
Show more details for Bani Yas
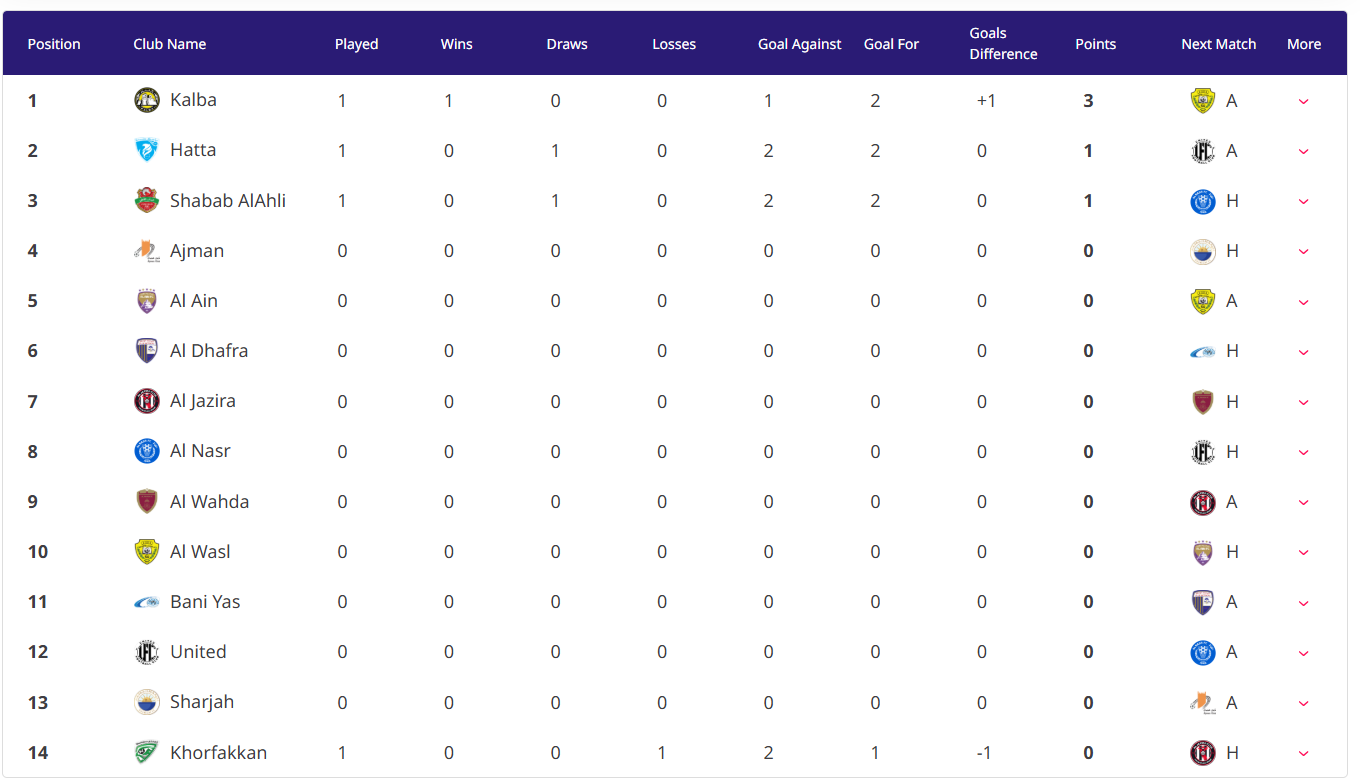[x=1303, y=603]
